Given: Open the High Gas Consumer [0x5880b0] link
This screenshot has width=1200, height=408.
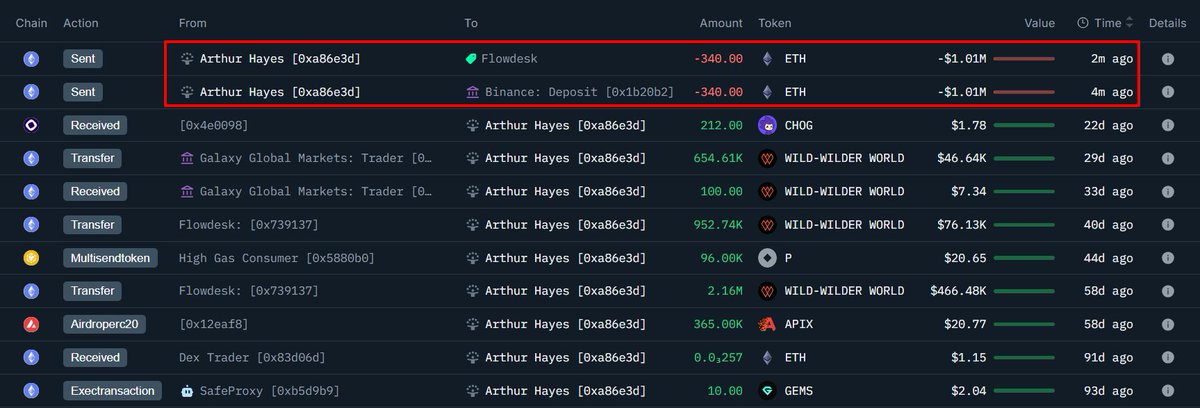Looking at the screenshot, I should pyautogui.click(x=277, y=257).
